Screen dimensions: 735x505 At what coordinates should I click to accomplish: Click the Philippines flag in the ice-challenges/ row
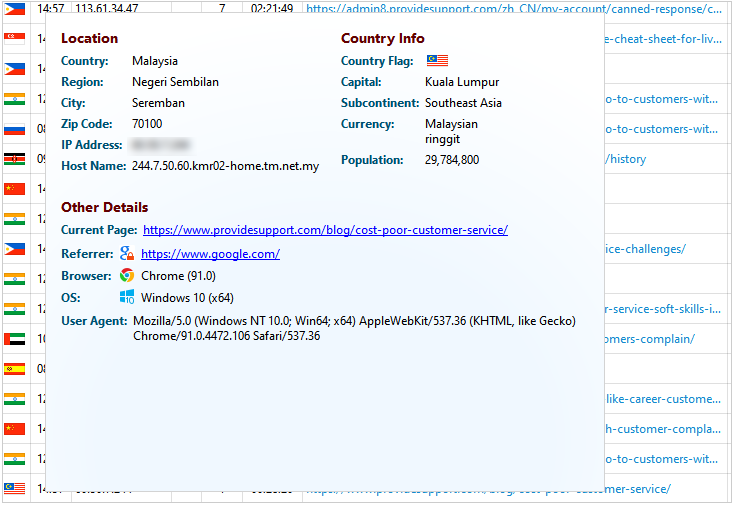15,249
